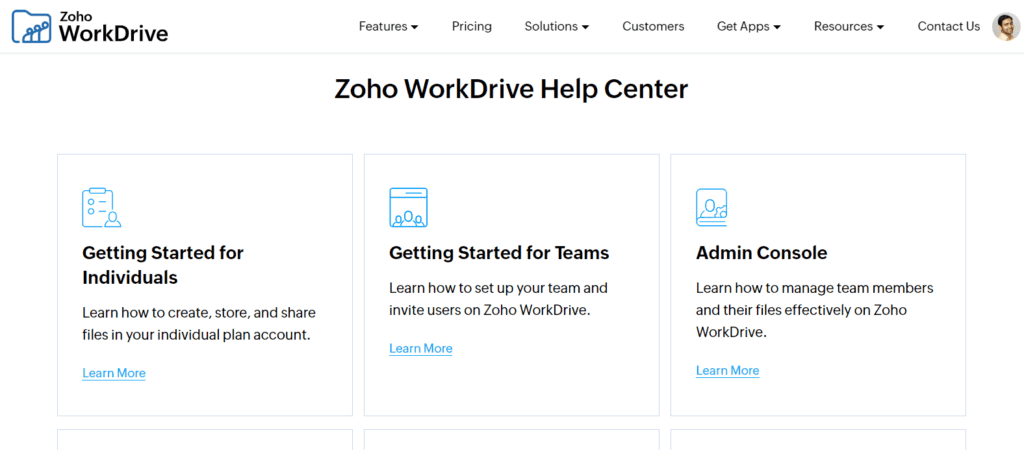Expand the Features dropdown menu

point(389,27)
